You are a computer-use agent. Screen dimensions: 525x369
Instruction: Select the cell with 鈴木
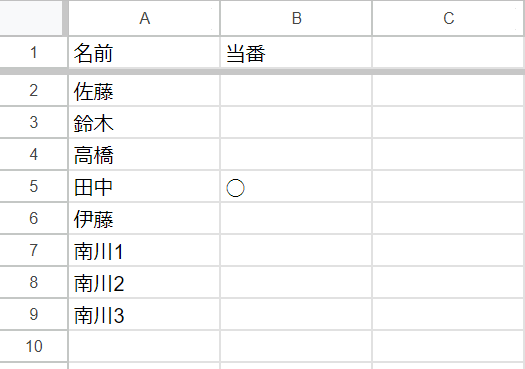pyautogui.click(x=144, y=122)
